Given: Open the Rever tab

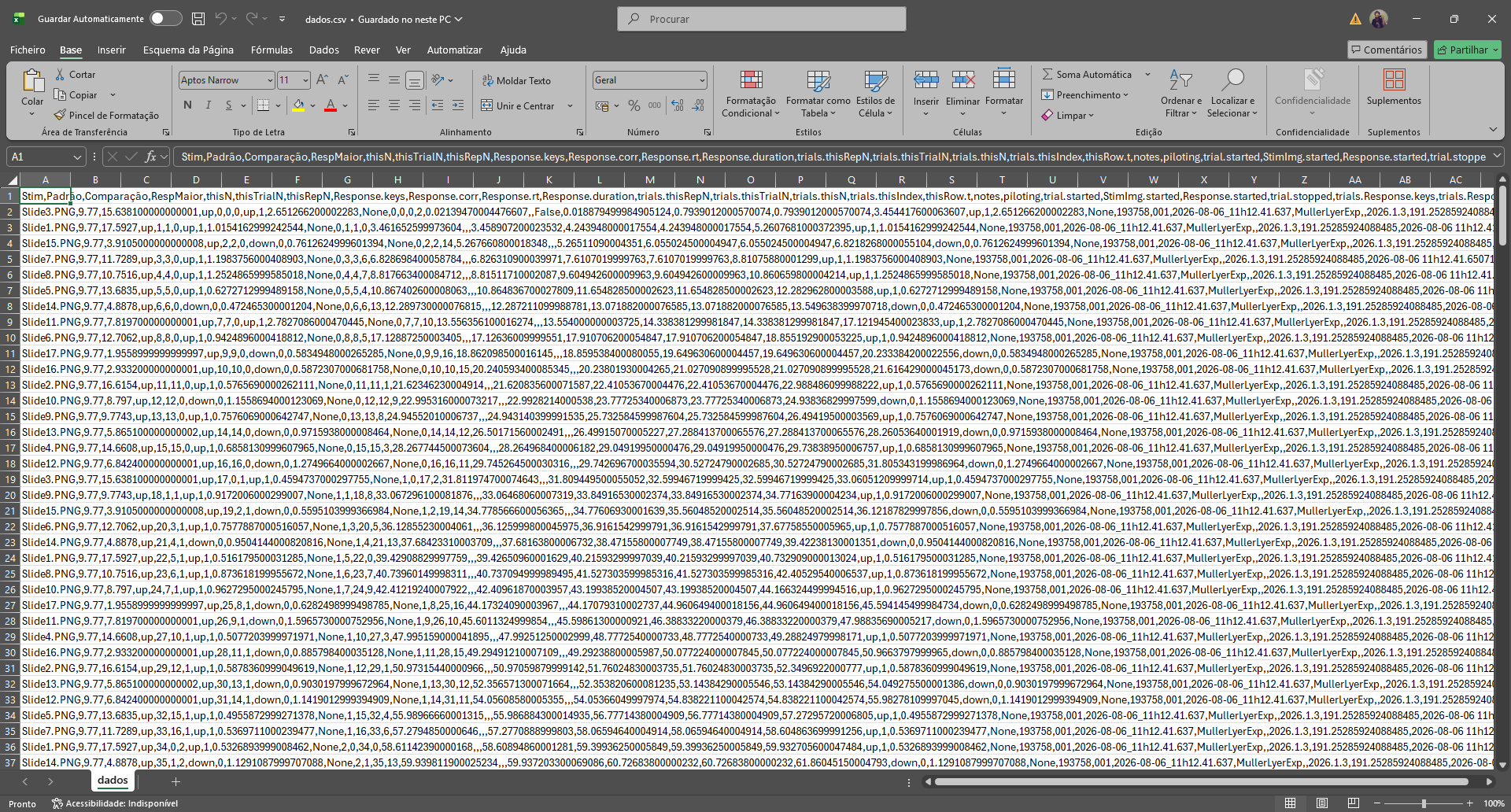Looking at the screenshot, I should [367, 50].
